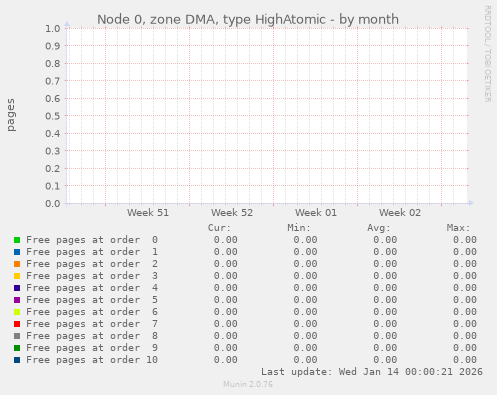Click the red order 7 legend swatch
Image resolution: width=497 pixels, height=395 pixels.
pyautogui.click(x=17, y=324)
